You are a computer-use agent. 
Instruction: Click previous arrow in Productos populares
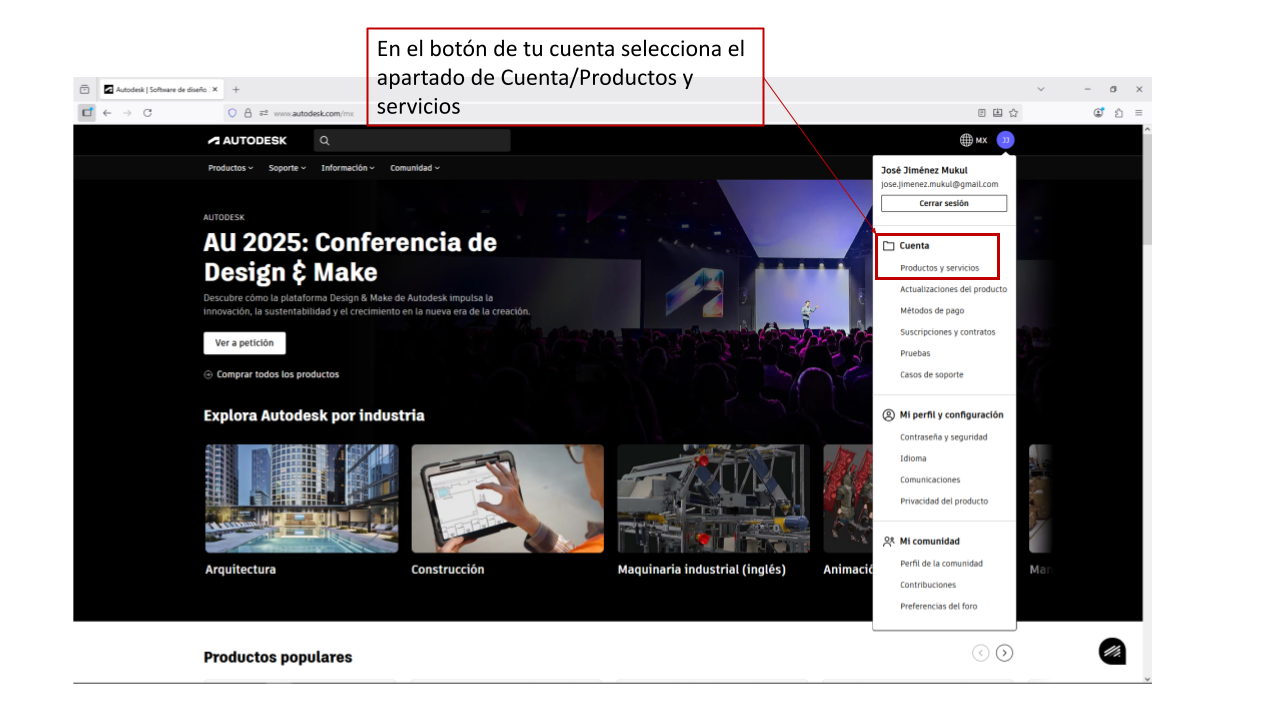(x=981, y=653)
